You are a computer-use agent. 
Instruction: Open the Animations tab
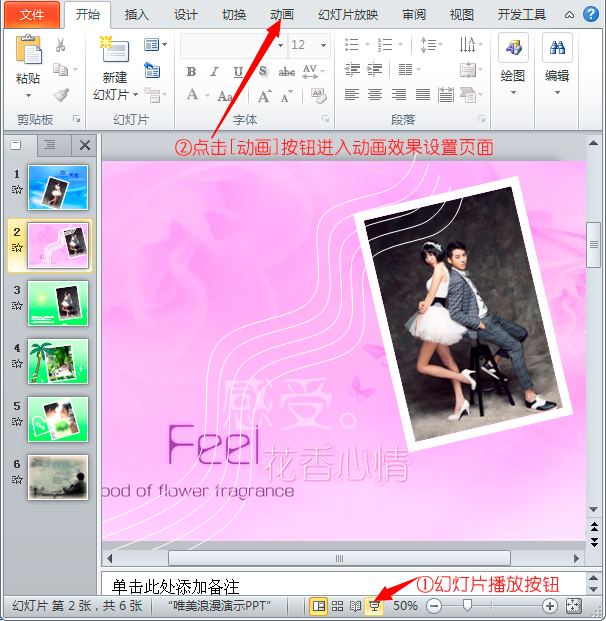click(282, 15)
